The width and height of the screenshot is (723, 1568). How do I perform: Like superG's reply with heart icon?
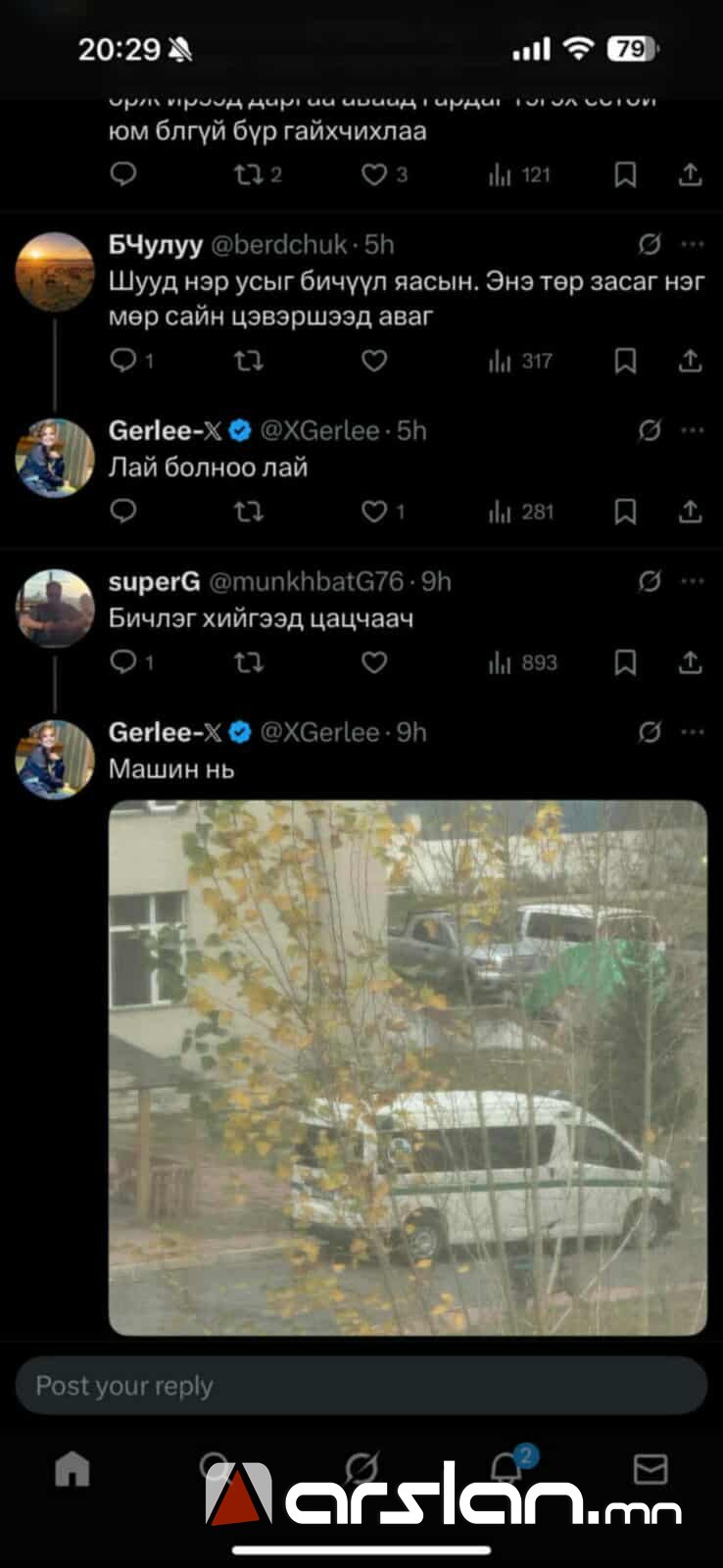tap(374, 663)
